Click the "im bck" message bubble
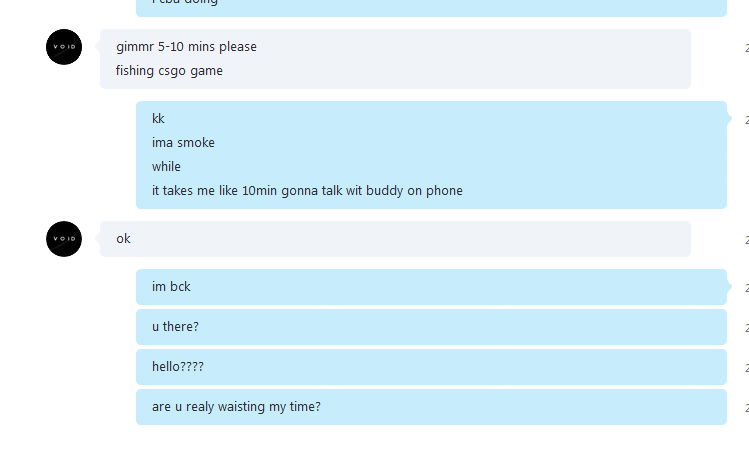The height and width of the screenshot is (469, 749). 431,287
